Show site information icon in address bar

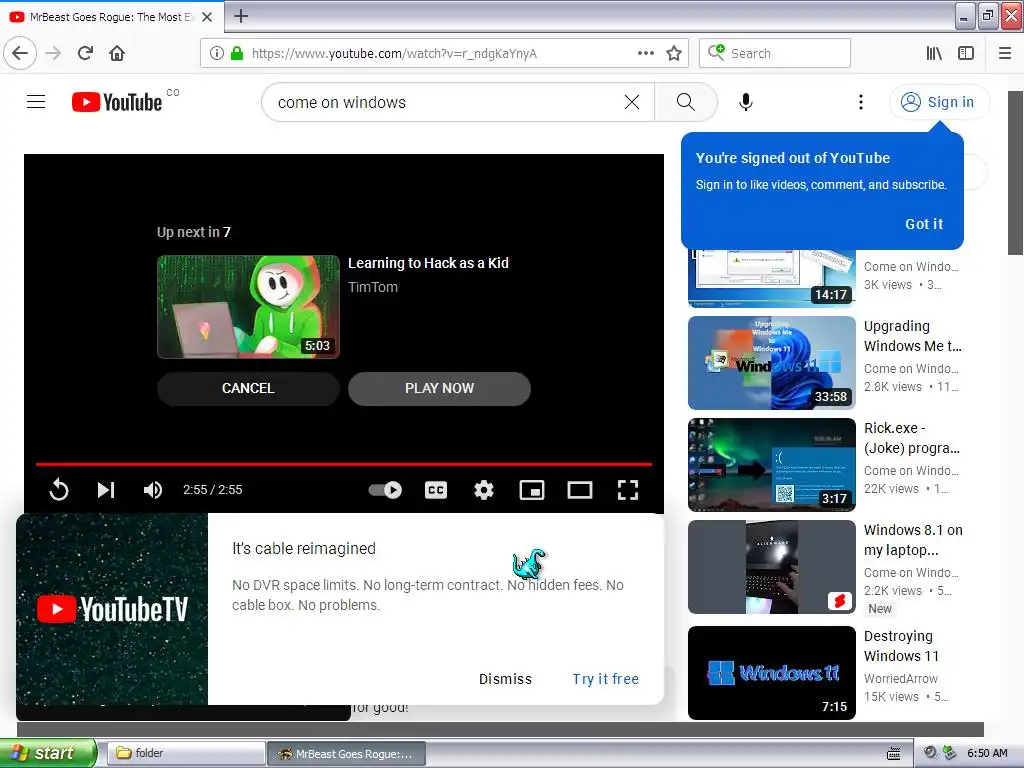(x=217, y=54)
